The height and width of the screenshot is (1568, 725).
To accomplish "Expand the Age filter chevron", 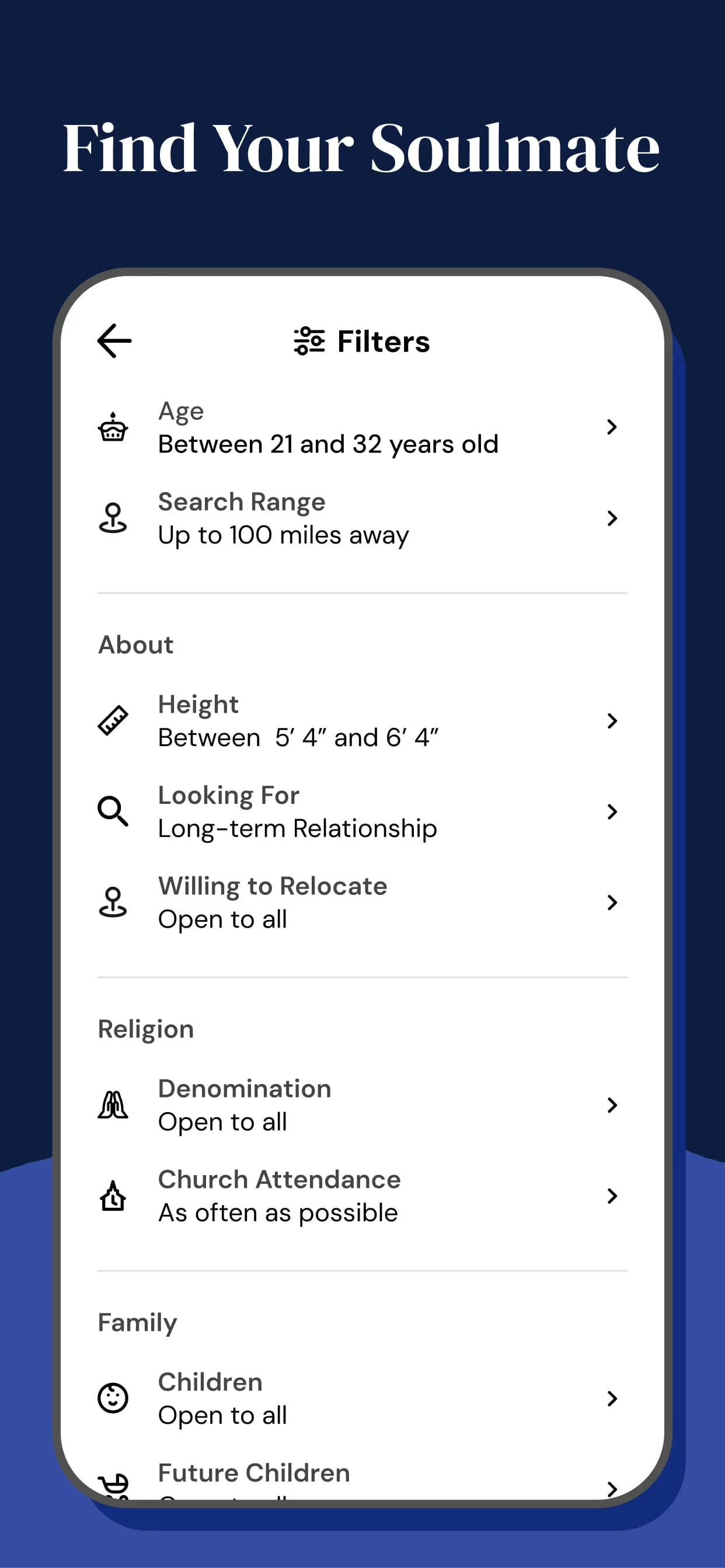I will (612, 427).
